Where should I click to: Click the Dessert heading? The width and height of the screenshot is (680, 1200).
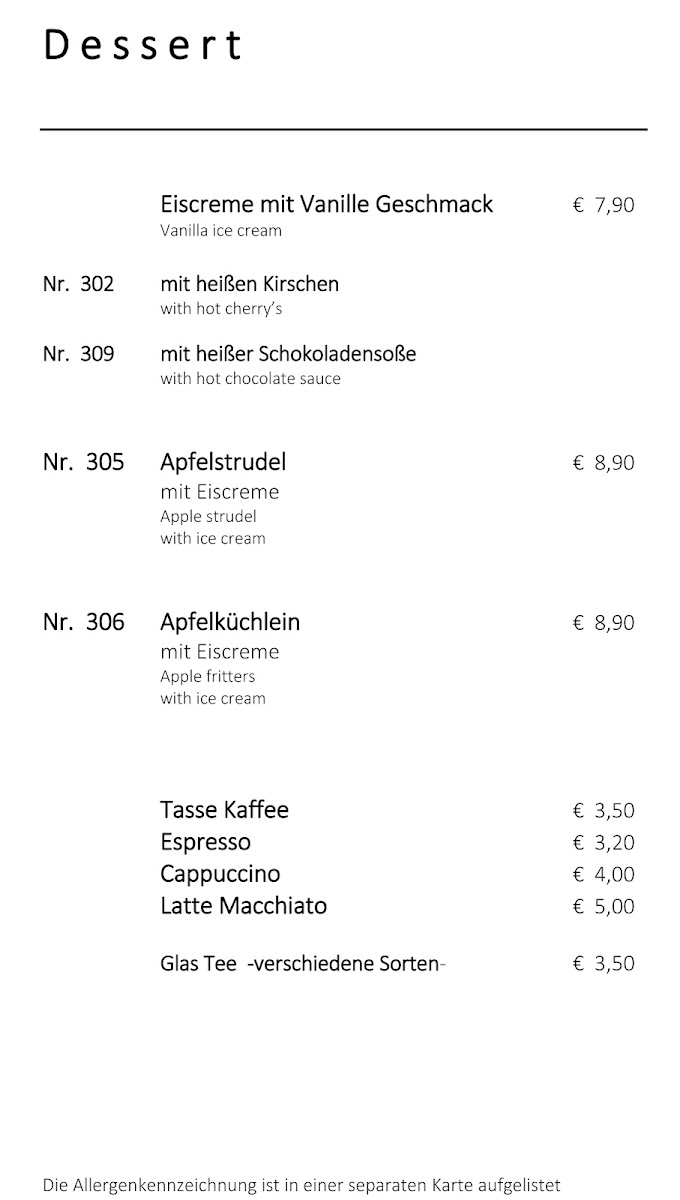click(143, 46)
